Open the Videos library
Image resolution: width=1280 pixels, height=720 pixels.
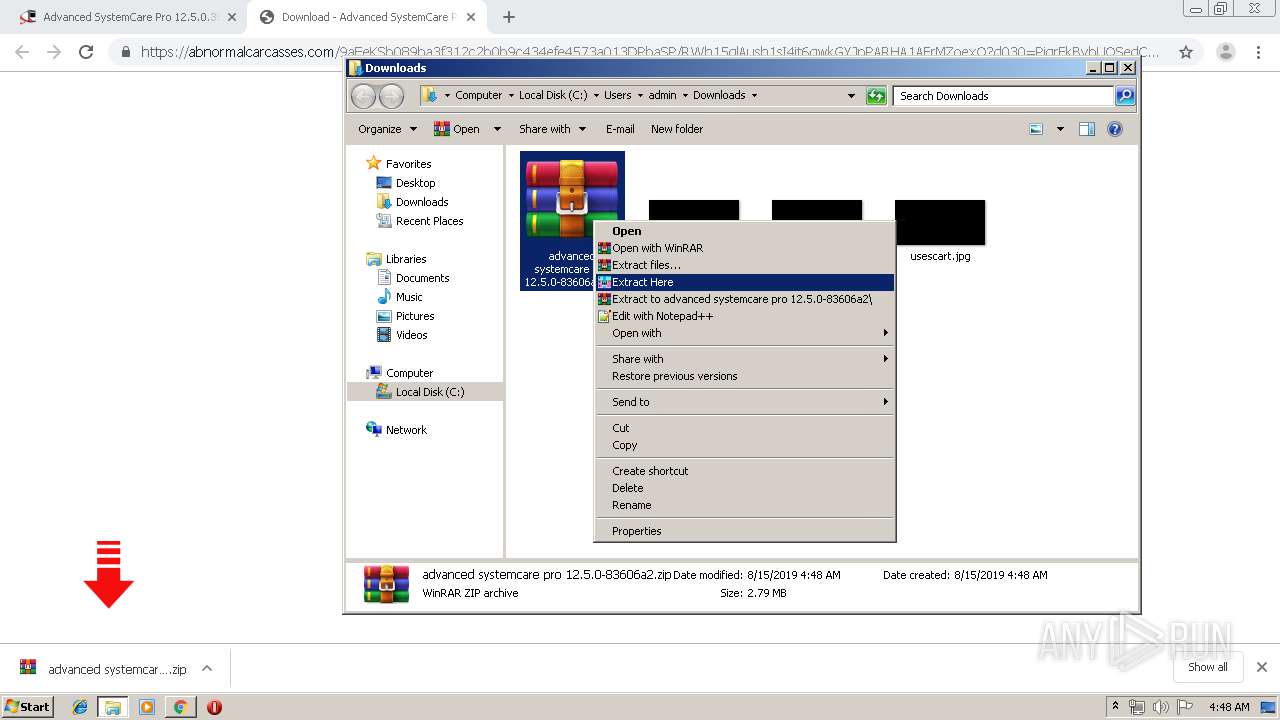[x=411, y=335]
